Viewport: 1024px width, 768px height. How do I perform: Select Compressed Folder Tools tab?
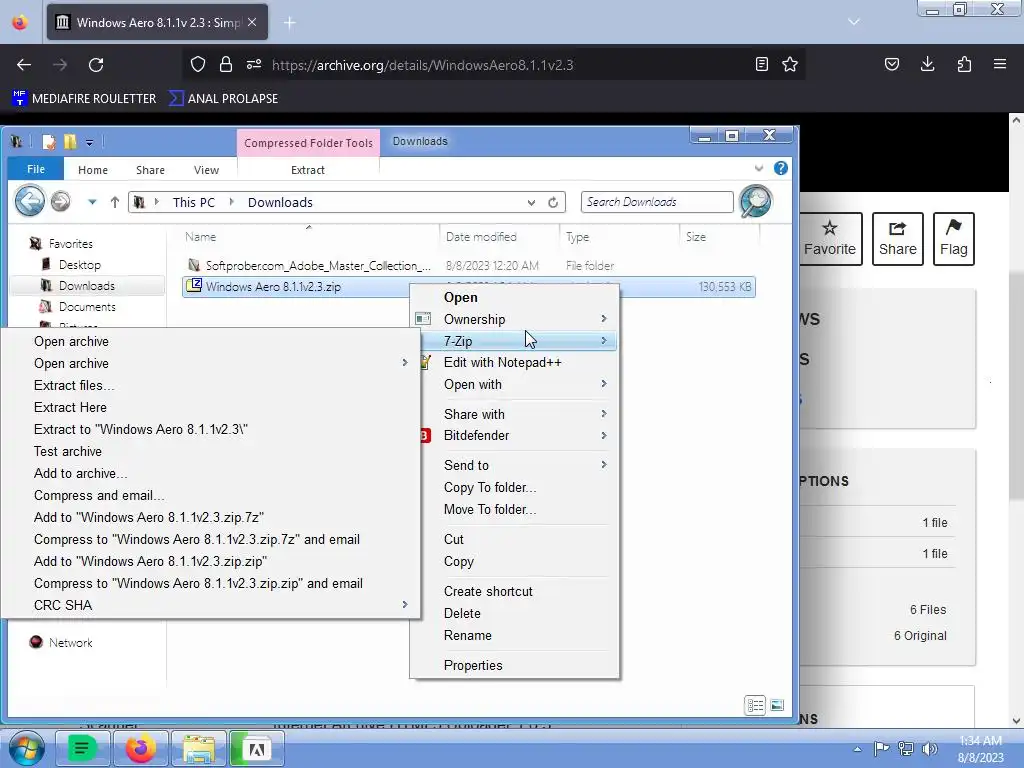tap(308, 143)
